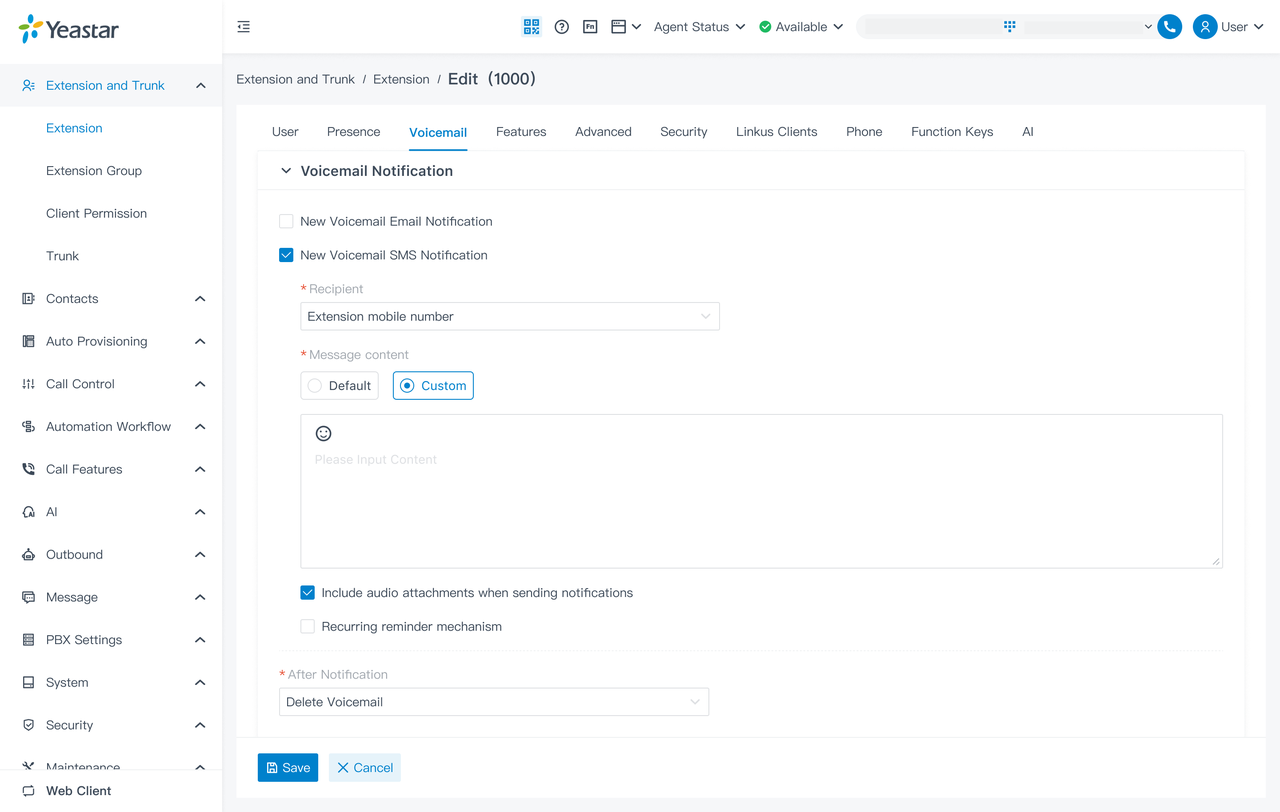This screenshot has width=1280, height=812.
Task: Switch to the Phone tab
Action: pos(864,132)
